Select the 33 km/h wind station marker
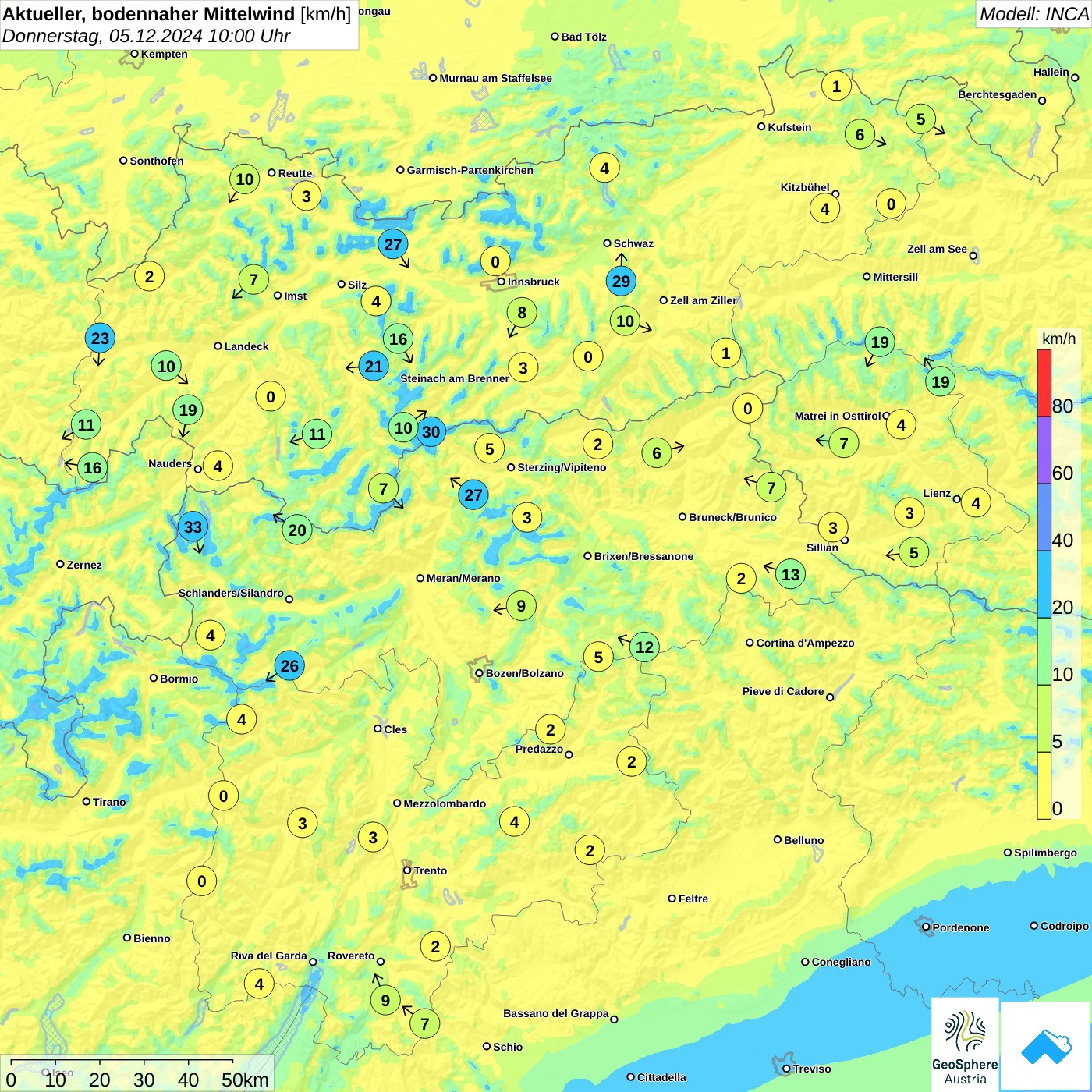Viewport: 1092px width, 1092px height. pyautogui.click(x=193, y=527)
